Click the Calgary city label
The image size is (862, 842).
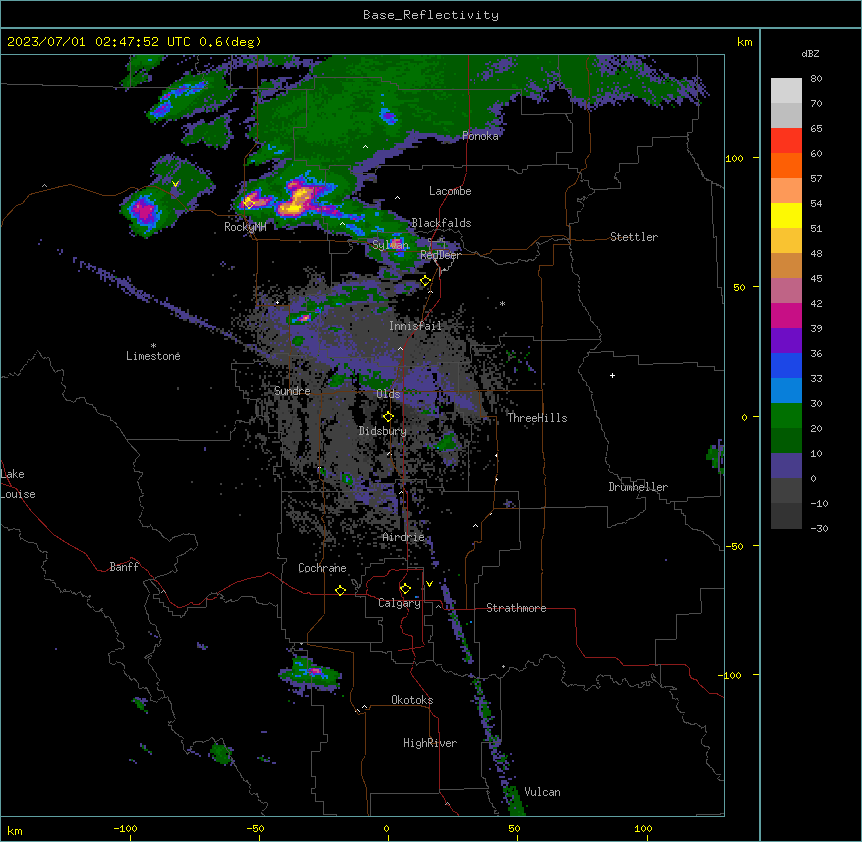[x=399, y=603]
